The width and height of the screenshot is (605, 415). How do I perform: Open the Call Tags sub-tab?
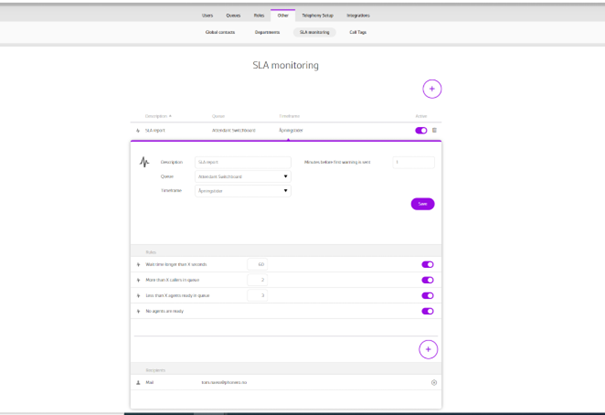358,32
